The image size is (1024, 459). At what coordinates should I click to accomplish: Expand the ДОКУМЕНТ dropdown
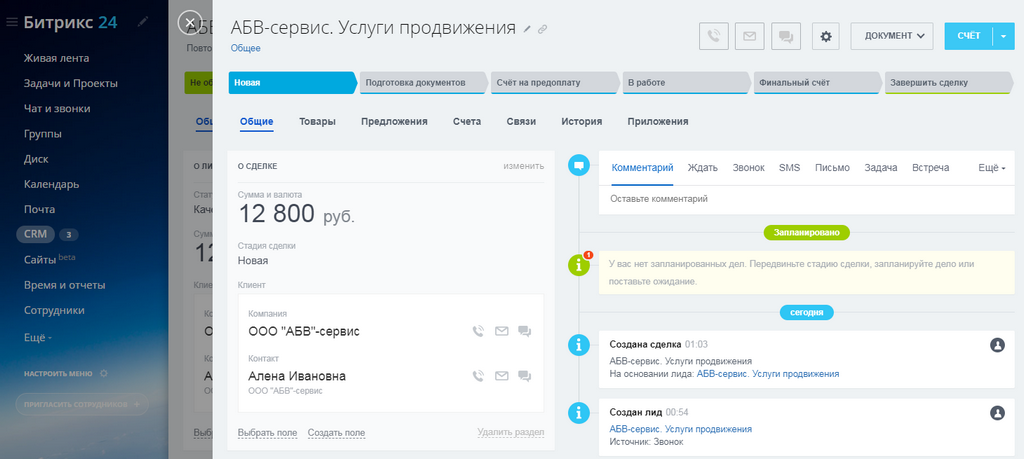(x=891, y=36)
